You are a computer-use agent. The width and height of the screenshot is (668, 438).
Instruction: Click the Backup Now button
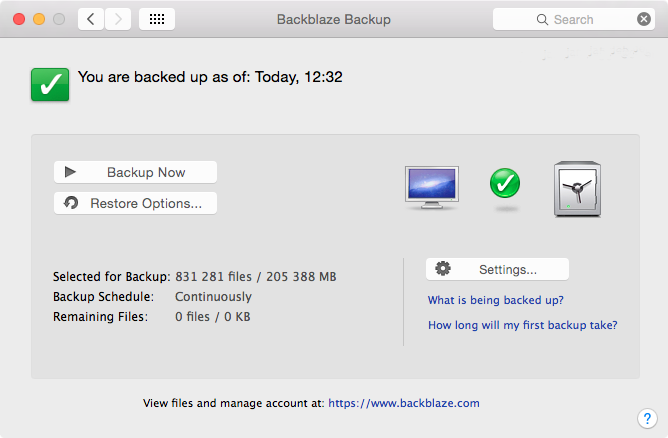click(135, 172)
